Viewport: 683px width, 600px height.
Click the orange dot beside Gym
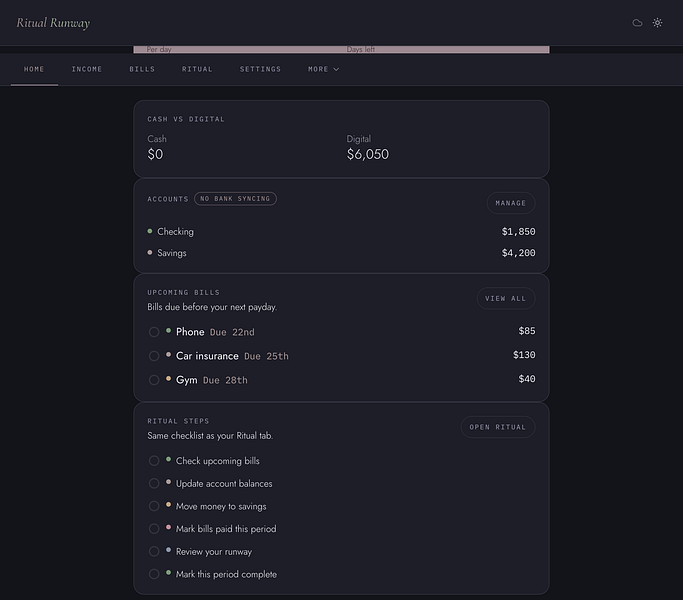(x=168, y=379)
